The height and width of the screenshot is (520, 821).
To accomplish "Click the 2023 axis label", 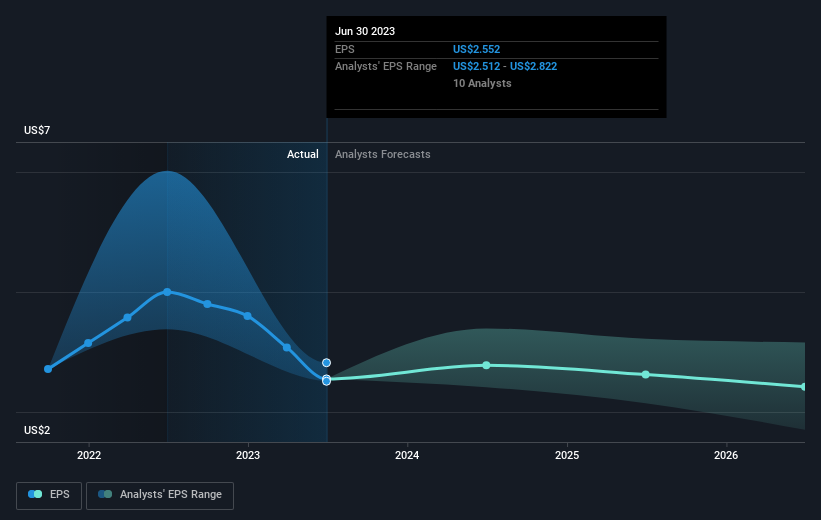I will pyautogui.click(x=248, y=455).
